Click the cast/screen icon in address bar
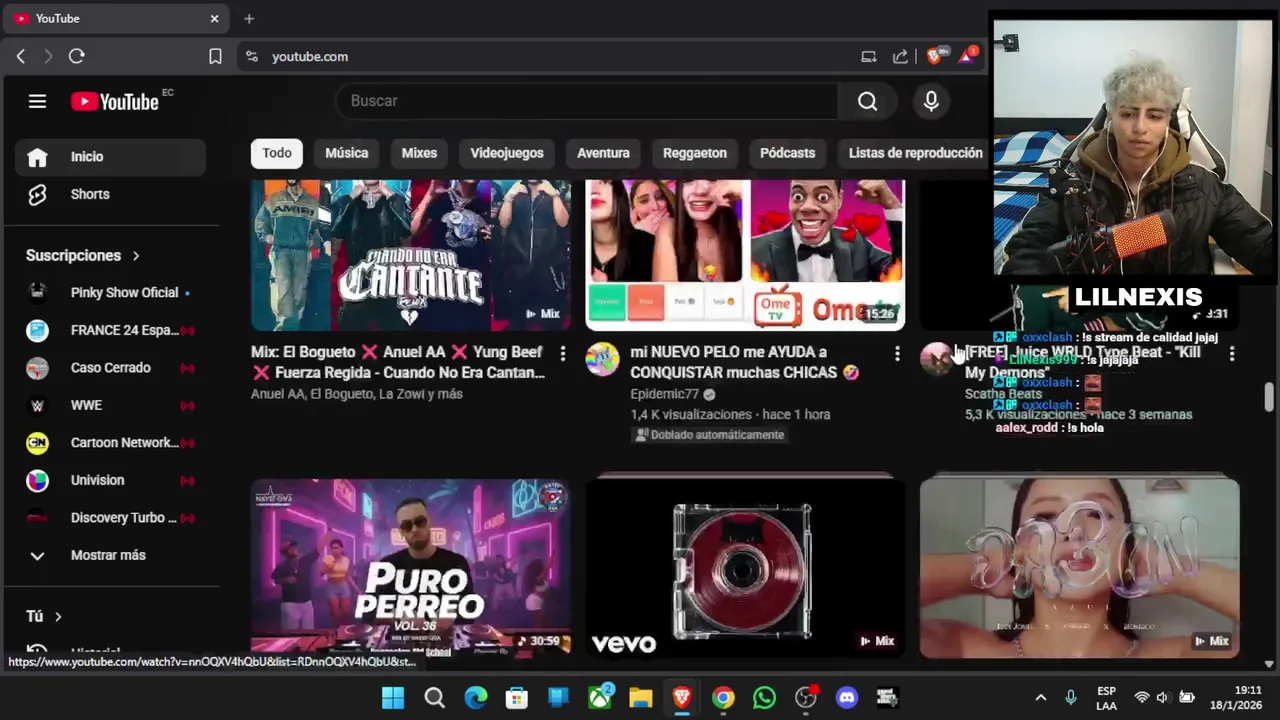Viewport: 1280px width, 720px height. click(x=869, y=57)
